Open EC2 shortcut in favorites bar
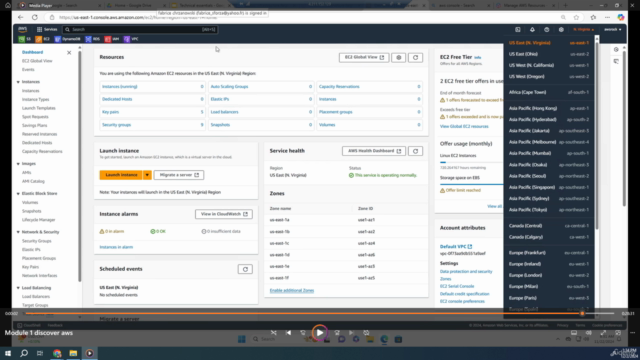This screenshot has height=360, width=640. (x=42, y=39)
